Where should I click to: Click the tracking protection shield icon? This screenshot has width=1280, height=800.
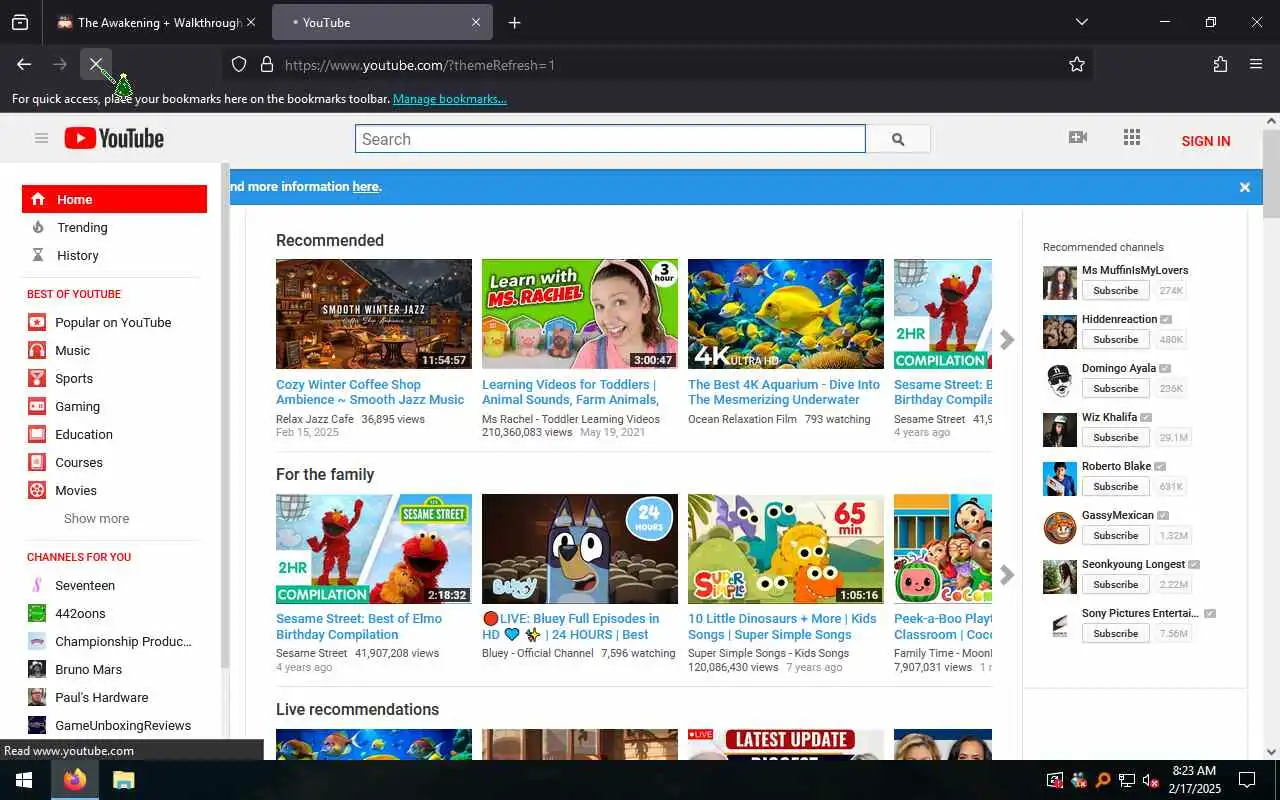tap(239, 64)
